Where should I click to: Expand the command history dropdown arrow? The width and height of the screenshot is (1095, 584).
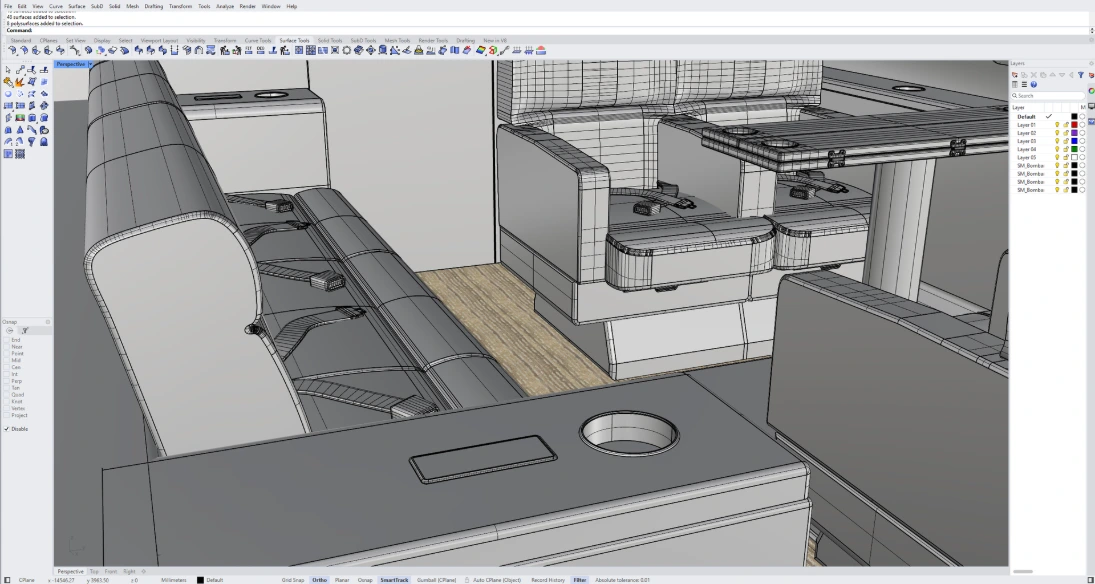pos(1091,30)
